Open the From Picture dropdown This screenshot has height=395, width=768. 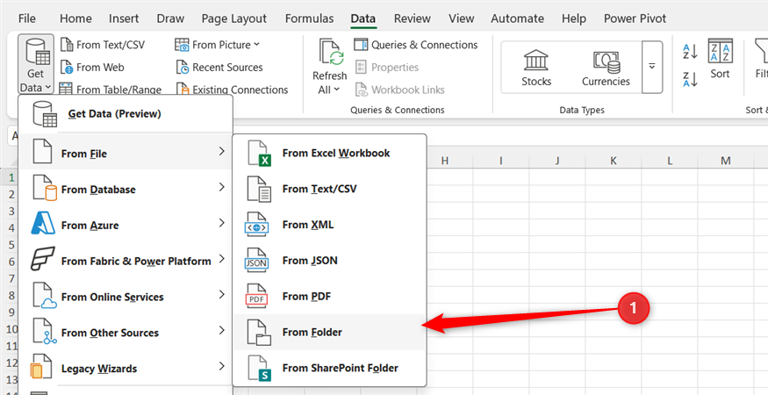pos(217,45)
